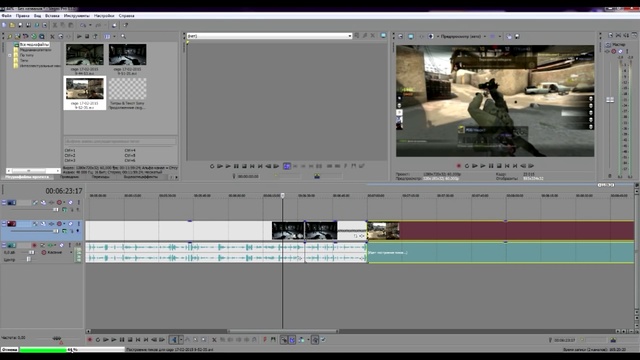640x360 pixels.
Task: Select the Normal edit tool
Action: click(x=173, y=340)
